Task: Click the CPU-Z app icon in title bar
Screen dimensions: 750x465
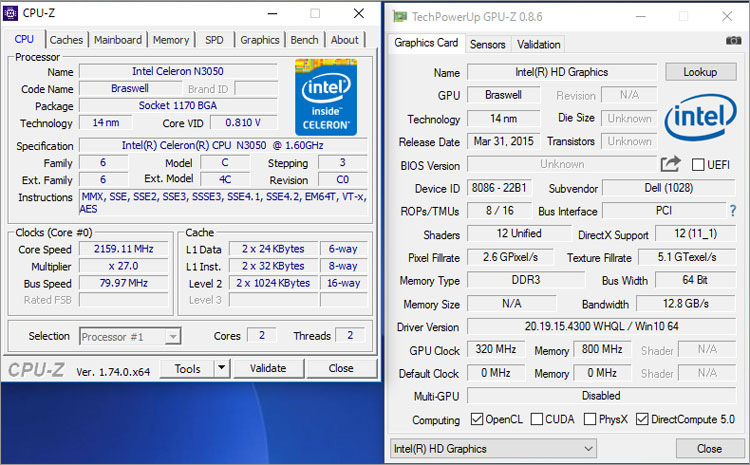Action: coord(11,13)
